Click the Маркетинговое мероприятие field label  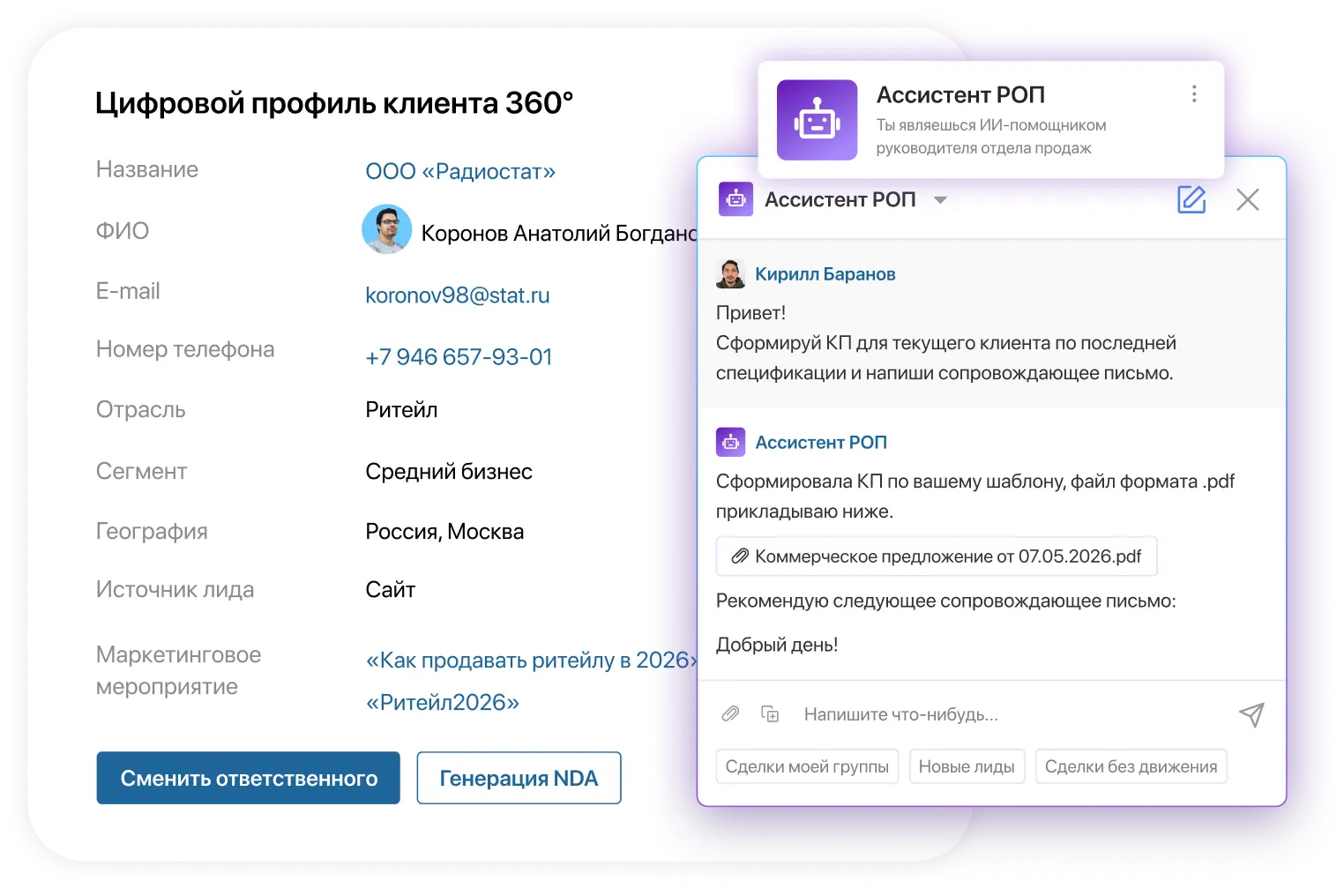tap(179, 670)
